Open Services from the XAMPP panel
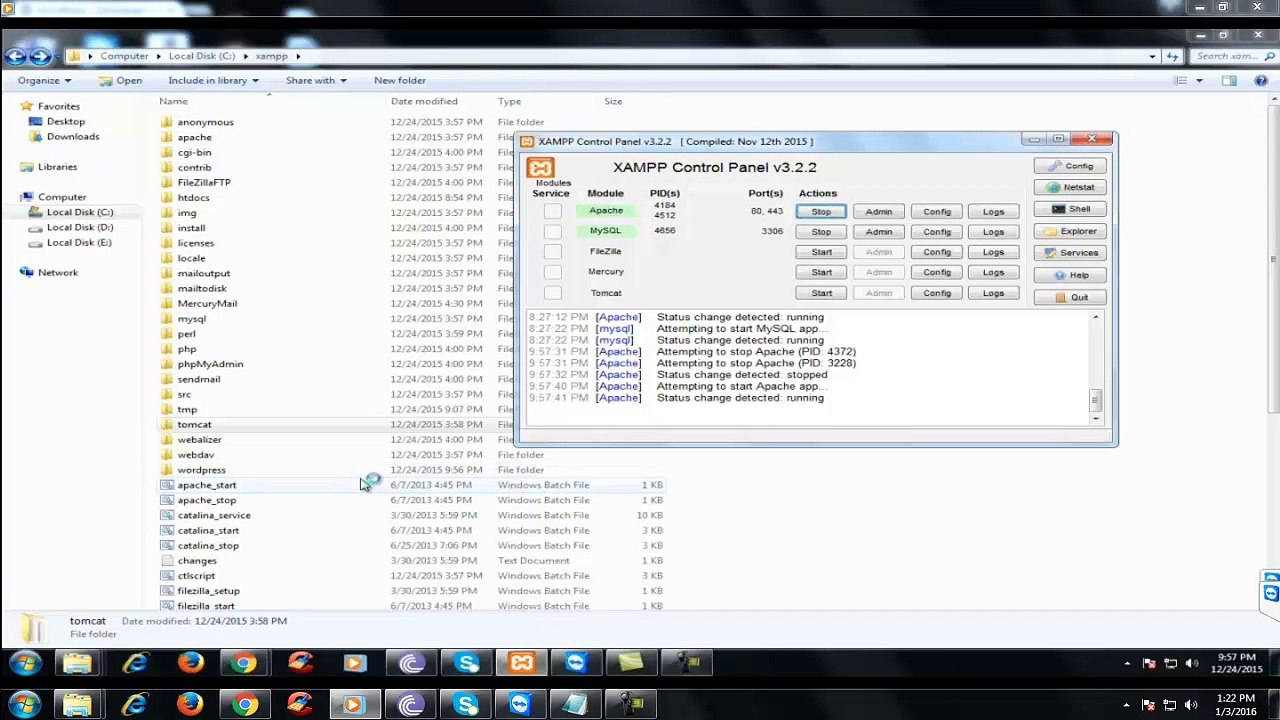 click(1070, 253)
